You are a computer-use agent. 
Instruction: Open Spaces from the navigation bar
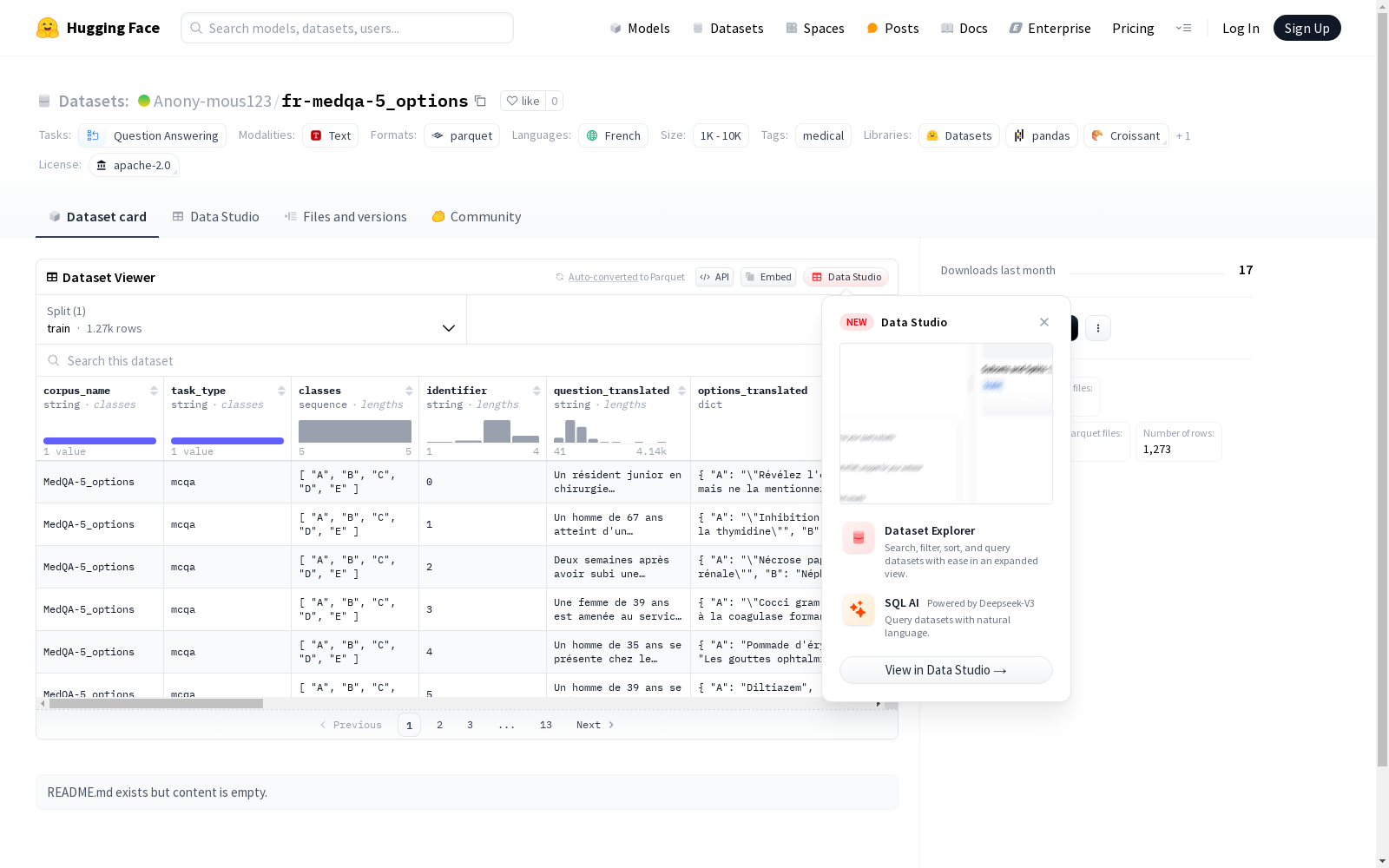814,28
